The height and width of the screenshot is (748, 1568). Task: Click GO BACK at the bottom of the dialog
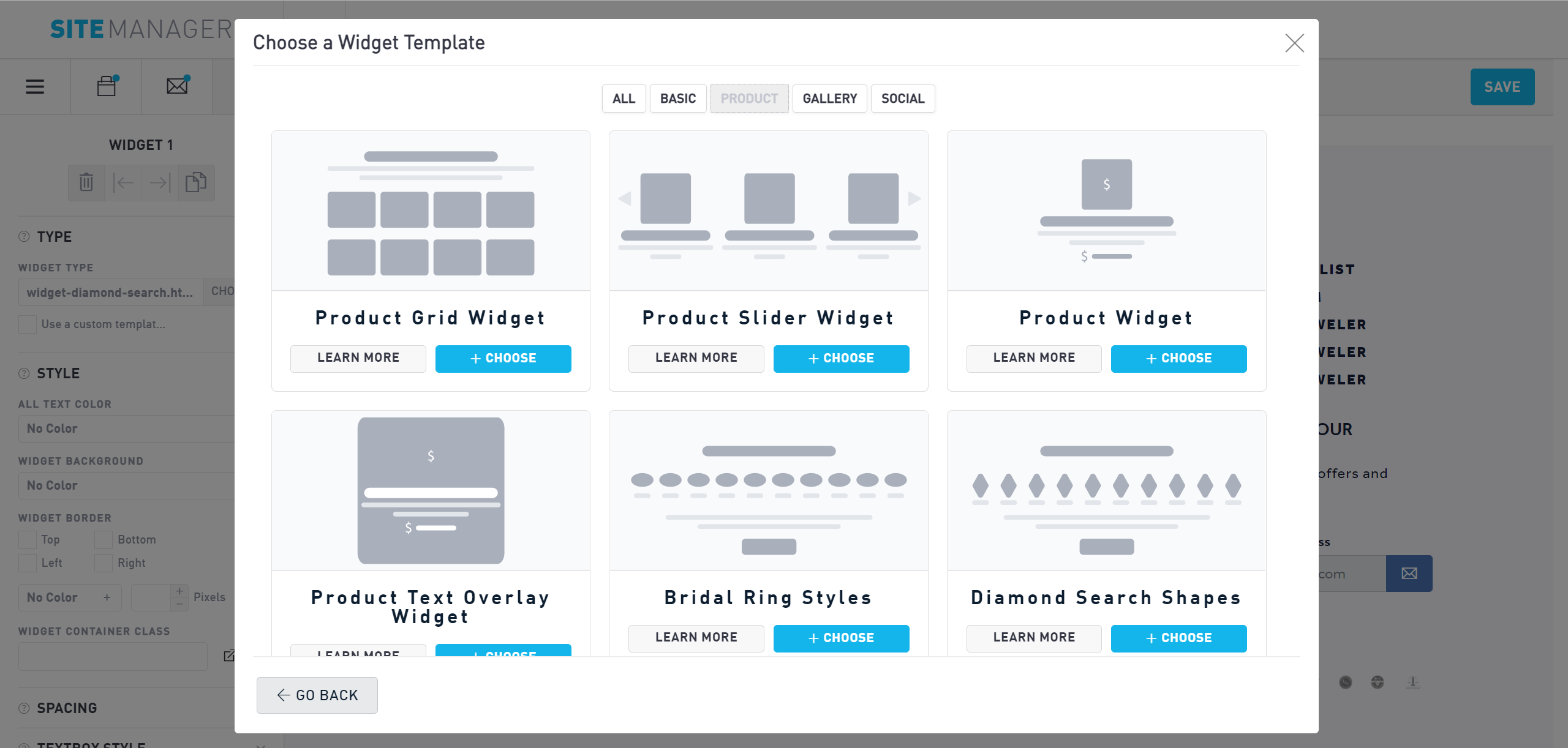[x=317, y=695]
